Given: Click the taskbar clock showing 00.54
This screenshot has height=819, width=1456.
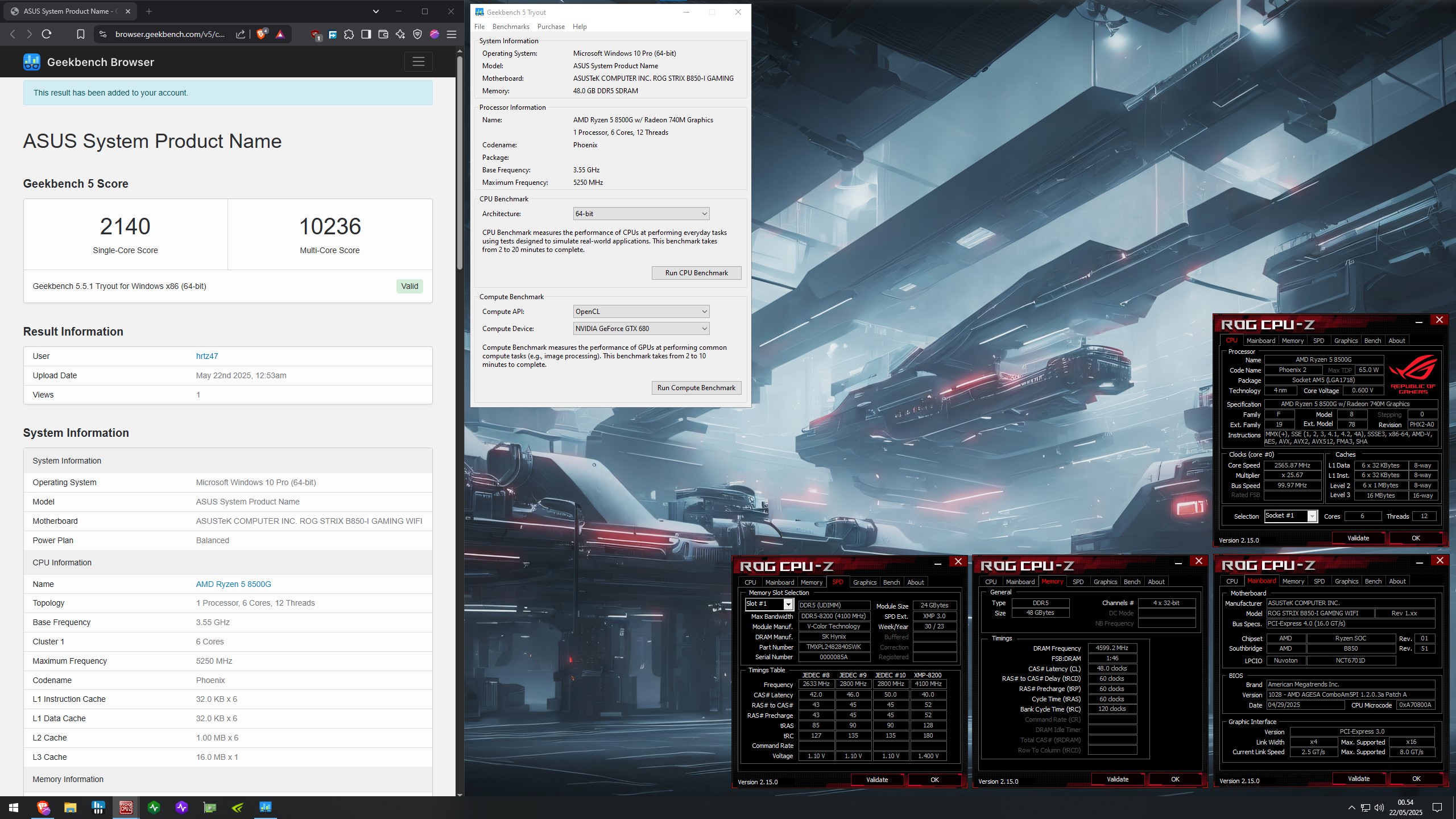Looking at the screenshot, I should 1405,807.
